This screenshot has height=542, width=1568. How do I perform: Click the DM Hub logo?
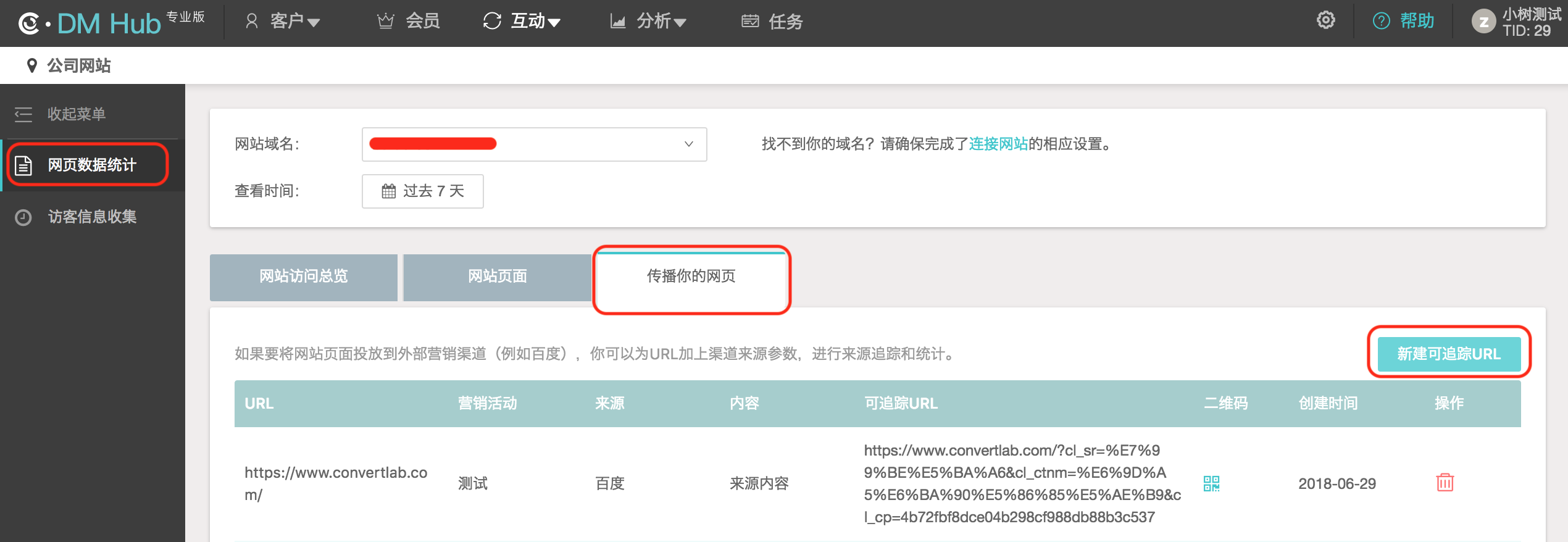pyautogui.click(x=90, y=23)
